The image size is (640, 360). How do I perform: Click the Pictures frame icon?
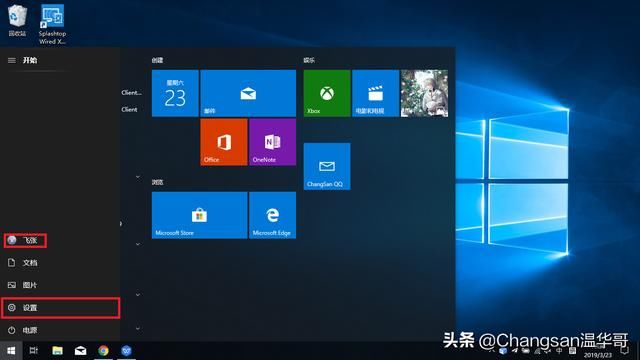pos(12,285)
